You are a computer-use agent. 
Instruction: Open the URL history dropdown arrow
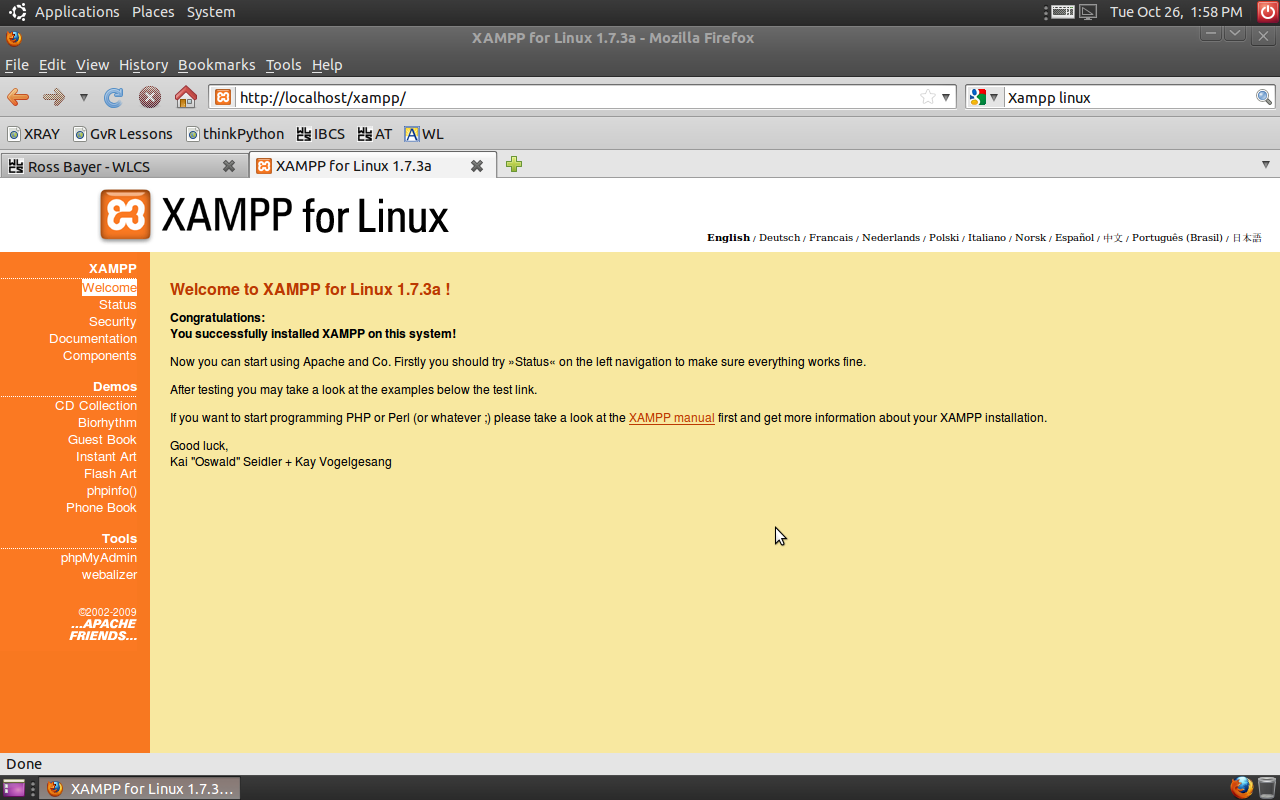click(x=946, y=98)
